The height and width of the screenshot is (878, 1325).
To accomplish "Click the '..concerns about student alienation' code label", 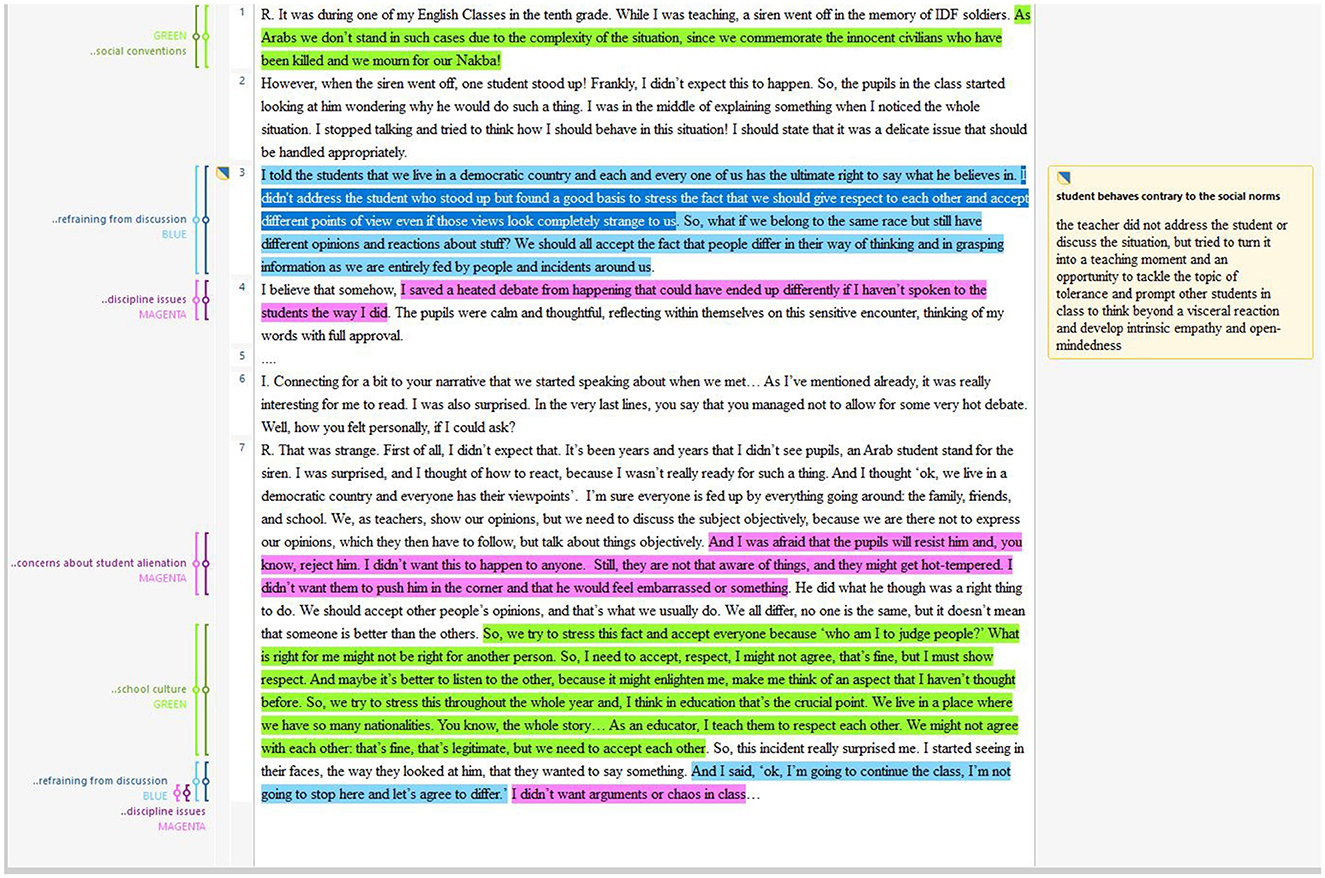I will (99, 564).
